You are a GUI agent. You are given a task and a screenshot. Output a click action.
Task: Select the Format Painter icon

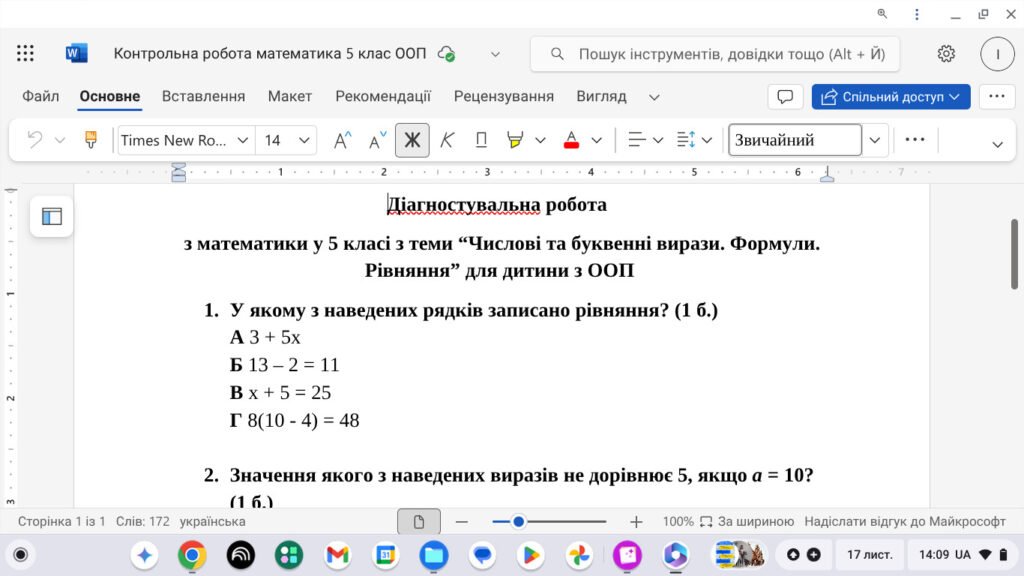(x=89, y=140)
